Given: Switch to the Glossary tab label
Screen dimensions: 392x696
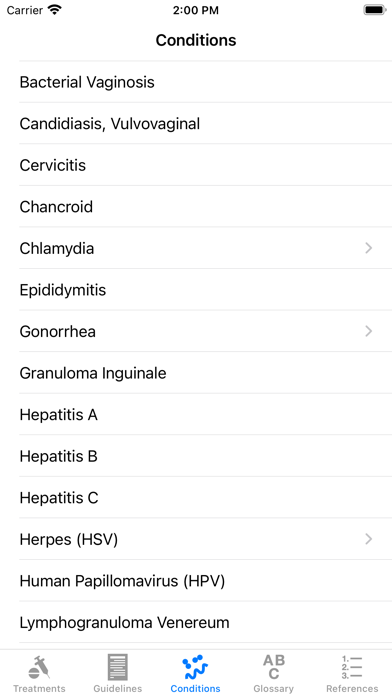Looking at the screenshot, I should [x=273, y=689].
